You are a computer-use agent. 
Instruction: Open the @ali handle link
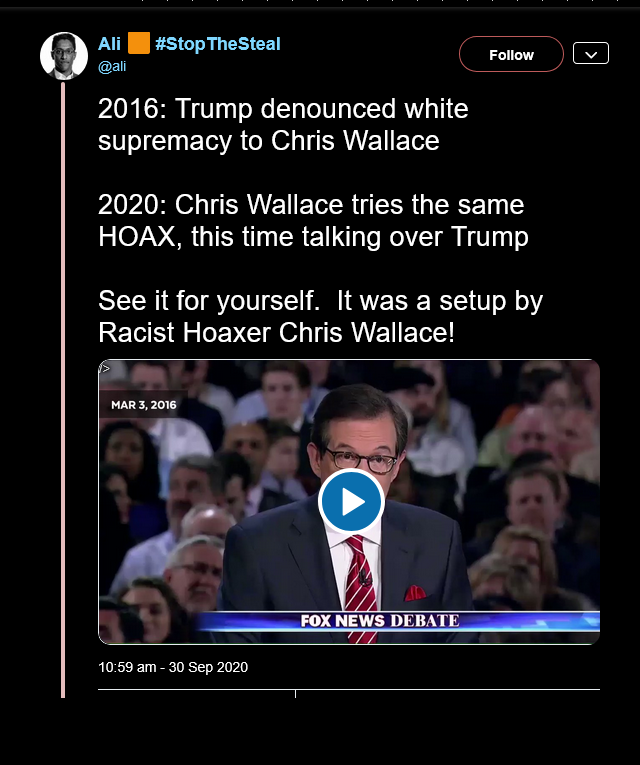112,66
